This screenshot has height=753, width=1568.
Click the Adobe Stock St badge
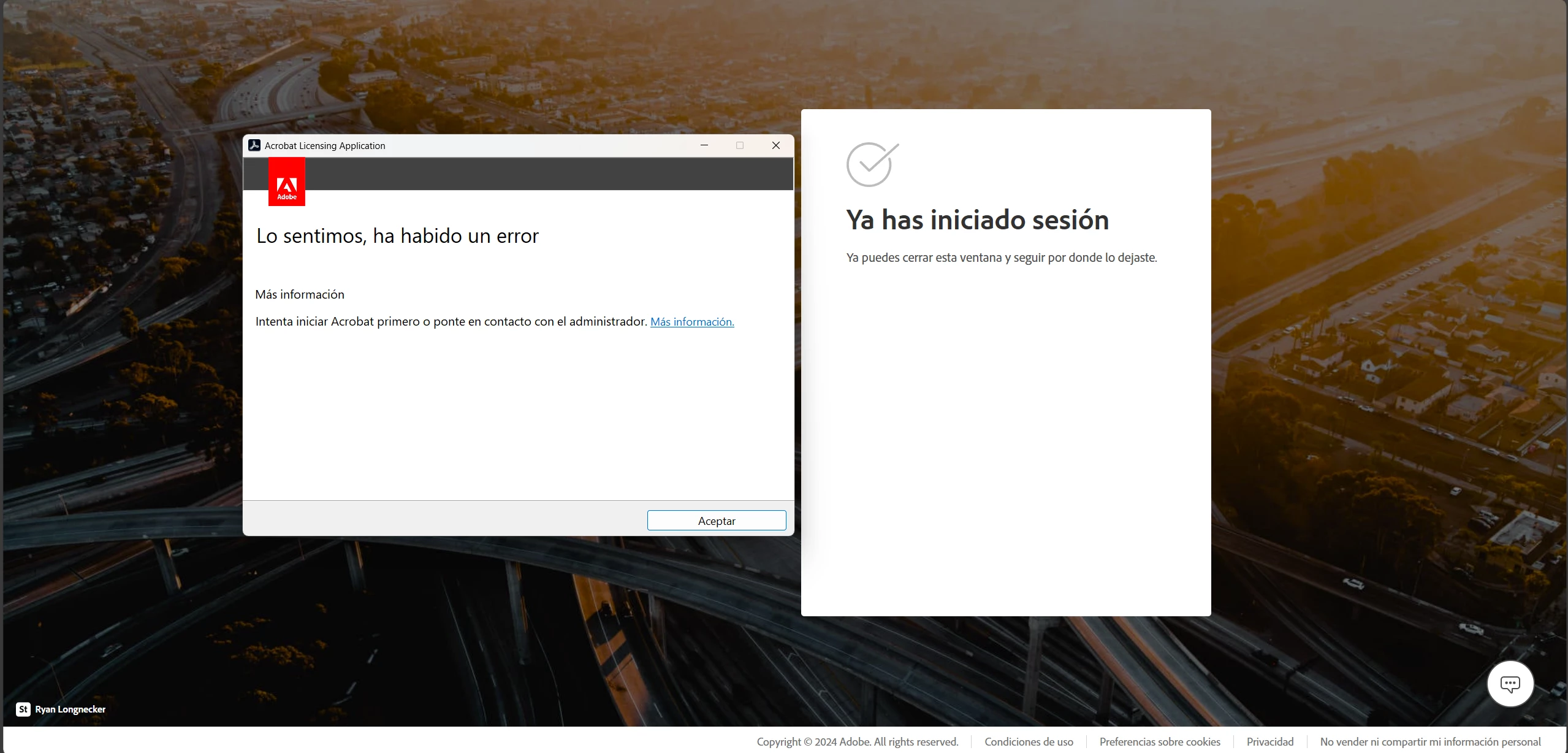click(x=23, y=709)
